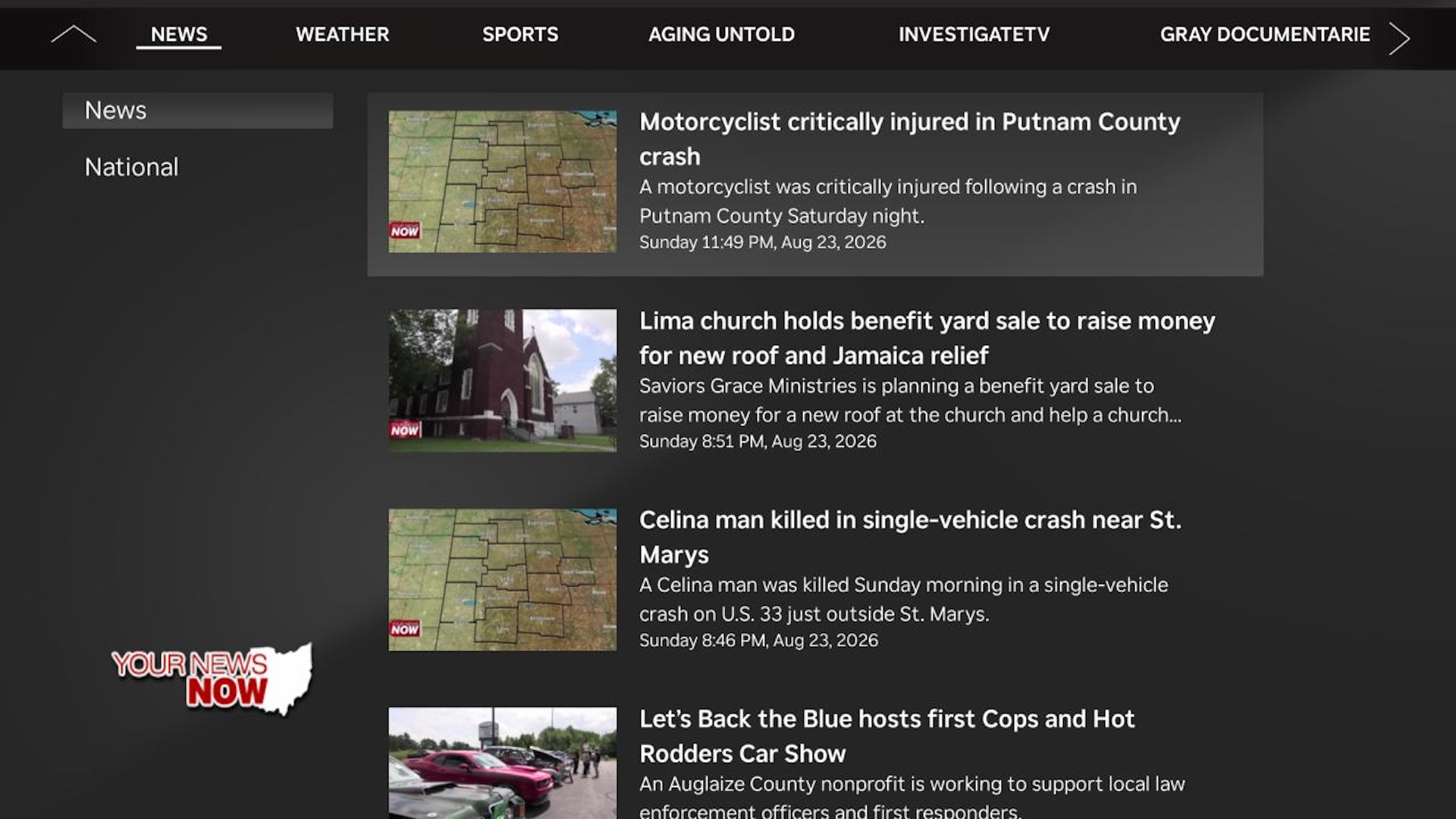Move the tab bar forward with the right chevron
1456x819 pixels.
[1399, 38]
